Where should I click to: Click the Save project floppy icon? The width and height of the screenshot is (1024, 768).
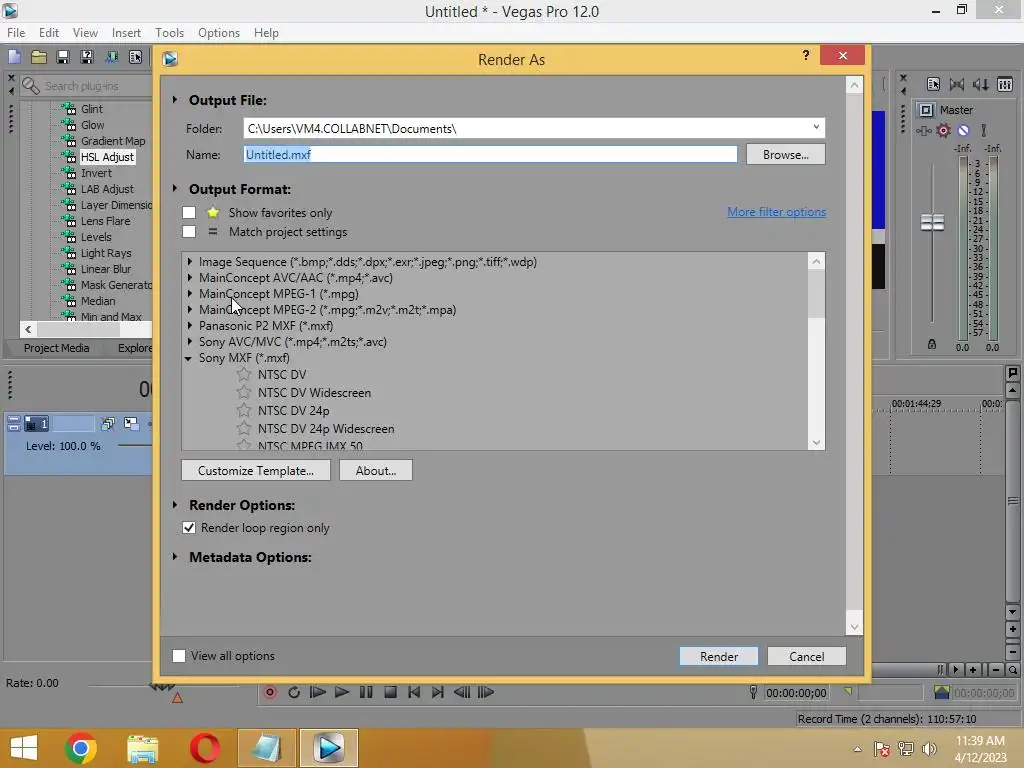point(63,57)
